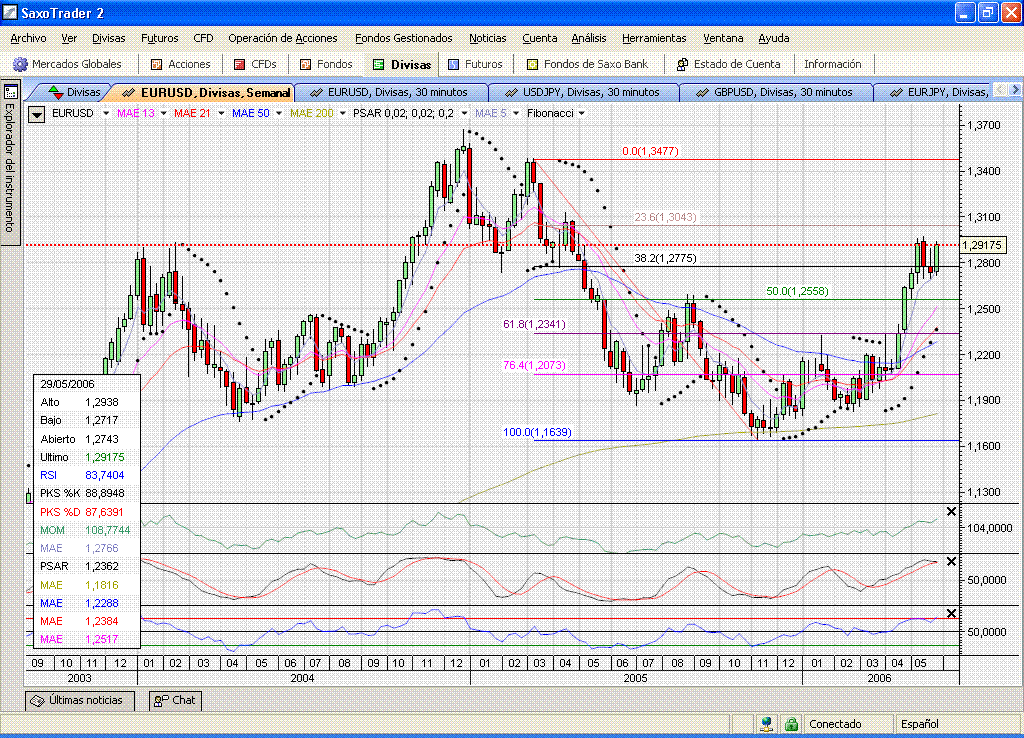1024x738 pixels.
Task: Click the SaxoTrader title bar icon
Action: pyautogui.click(x=10, y=12)
